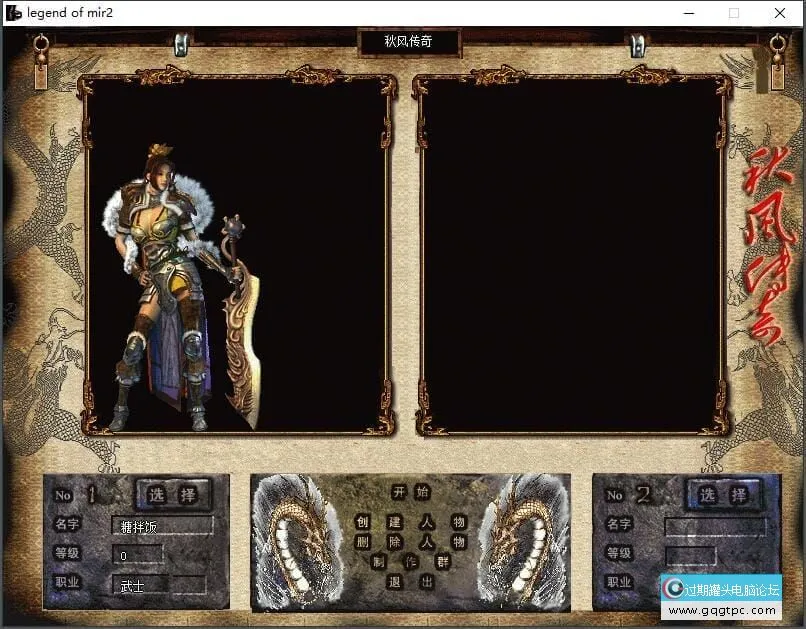Screen dimensions: 806x629
Task: Click the empty second character panel
Action: coord(571,255)
